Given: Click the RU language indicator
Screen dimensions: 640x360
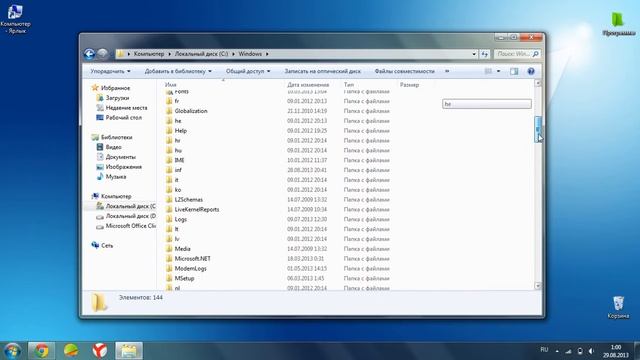Looking at the screenshot, I should (544, 350).
